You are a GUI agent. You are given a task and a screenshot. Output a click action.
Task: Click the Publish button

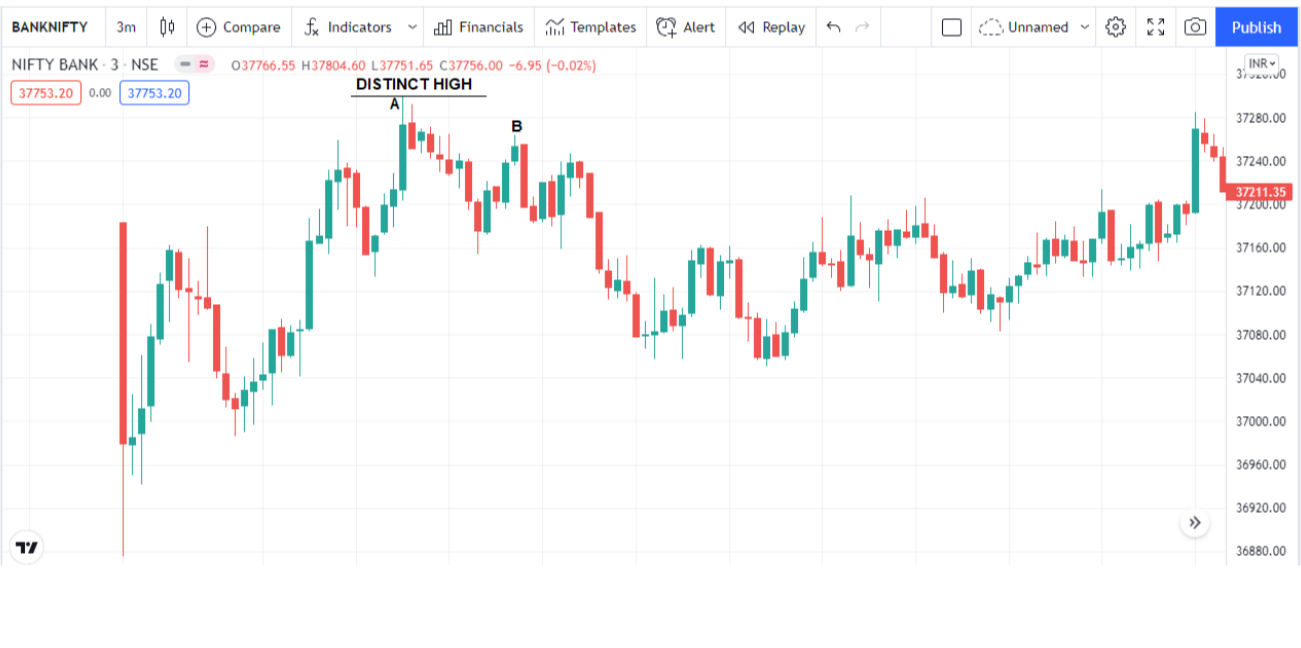pos(1256,27)
